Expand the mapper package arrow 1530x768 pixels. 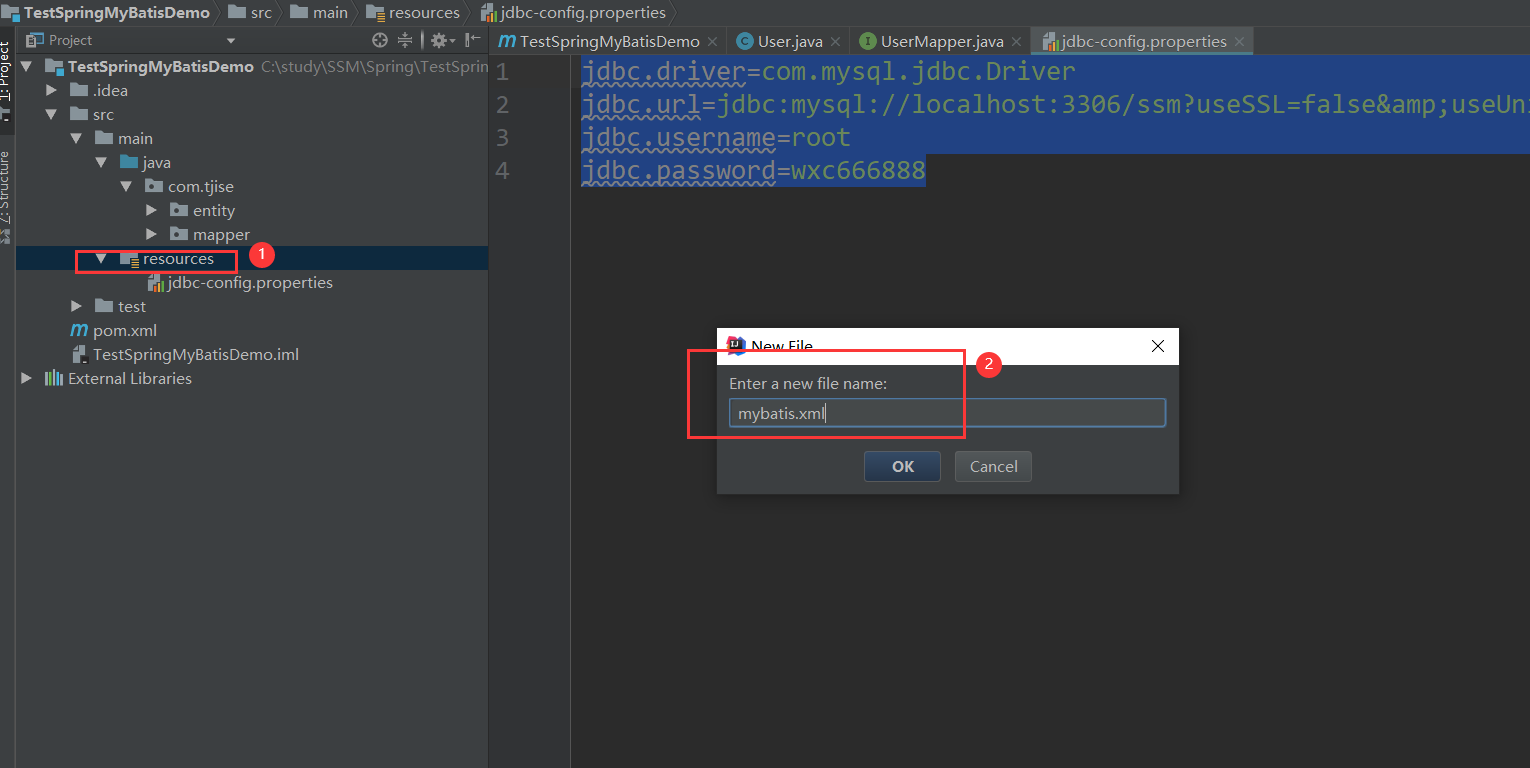click(151, 234)
